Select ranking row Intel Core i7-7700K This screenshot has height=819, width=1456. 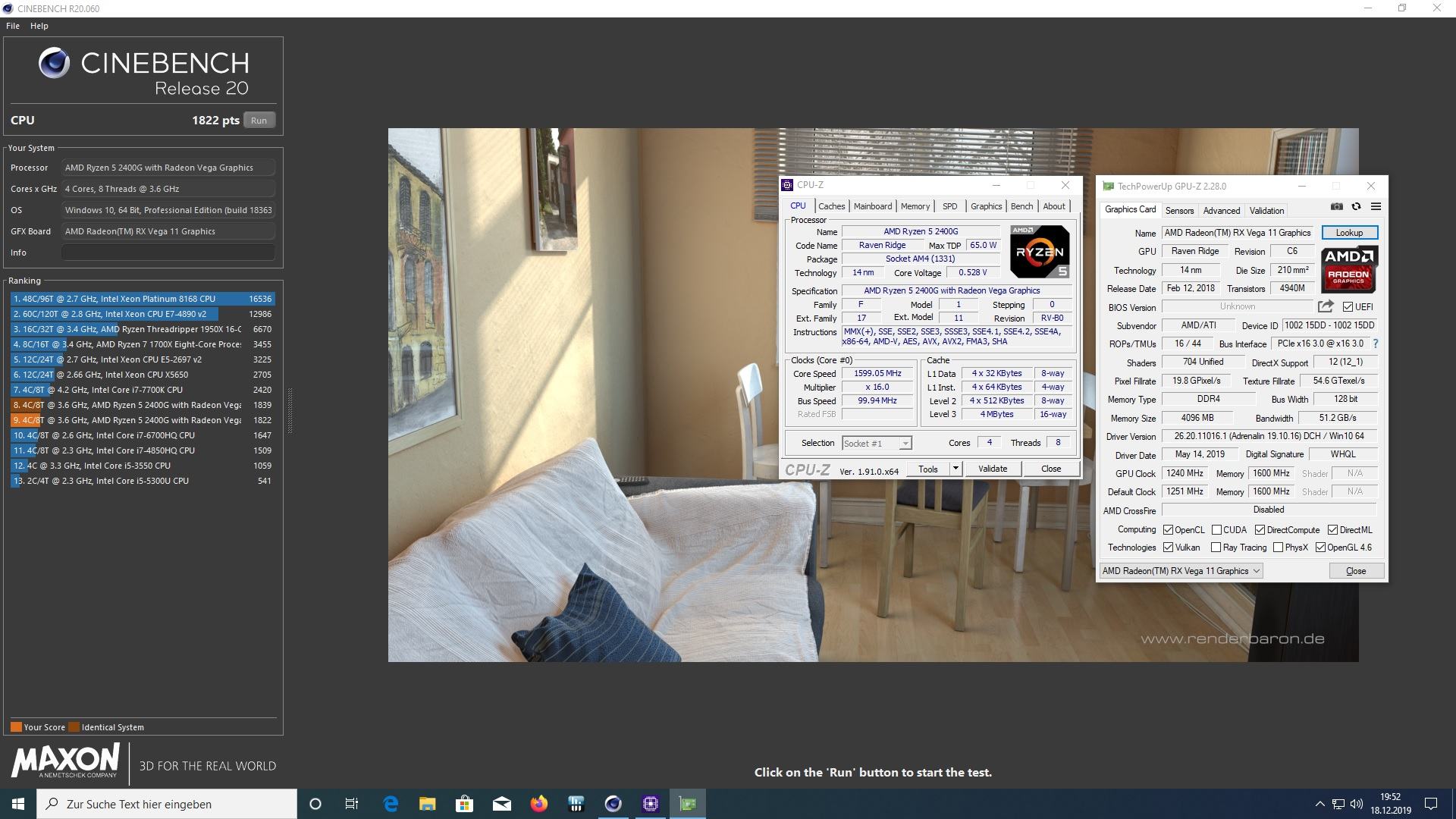point(142,390)
